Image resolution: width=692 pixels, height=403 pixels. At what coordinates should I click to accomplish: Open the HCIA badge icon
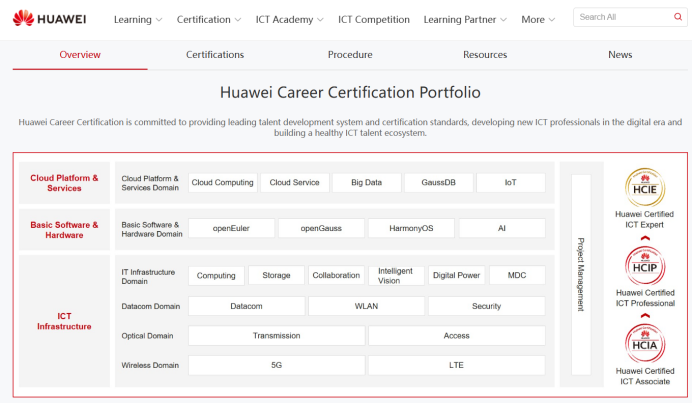point(645,343)
